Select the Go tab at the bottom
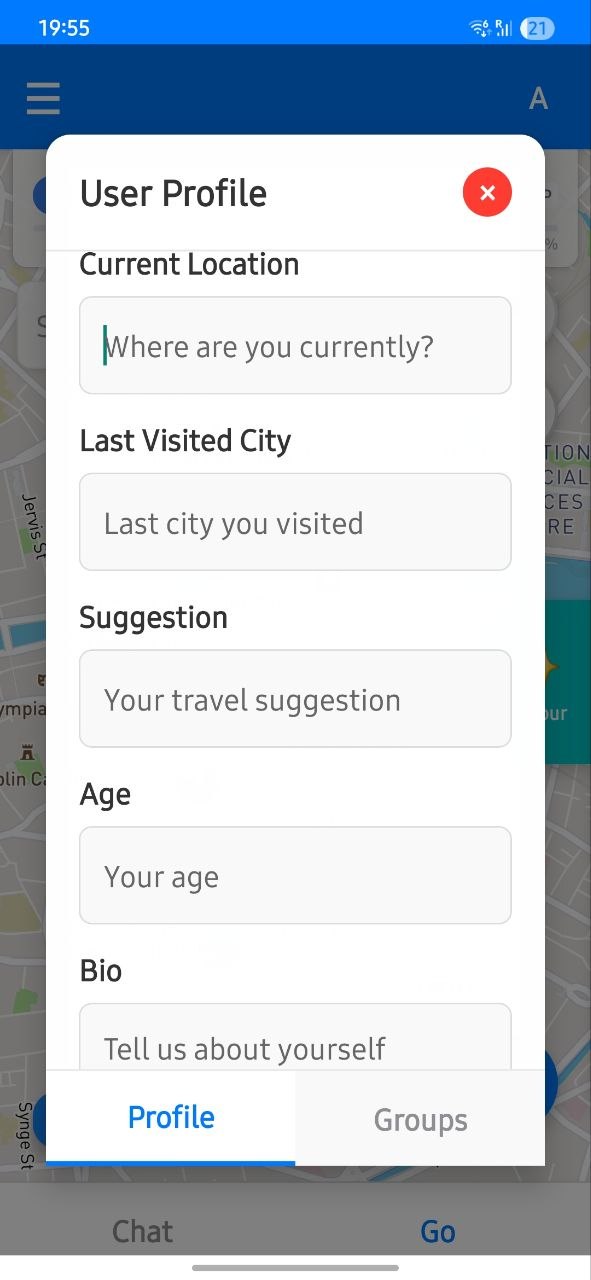This screenshot has height=1280, width=591. pyautogui.click(x=437, y=1231)
